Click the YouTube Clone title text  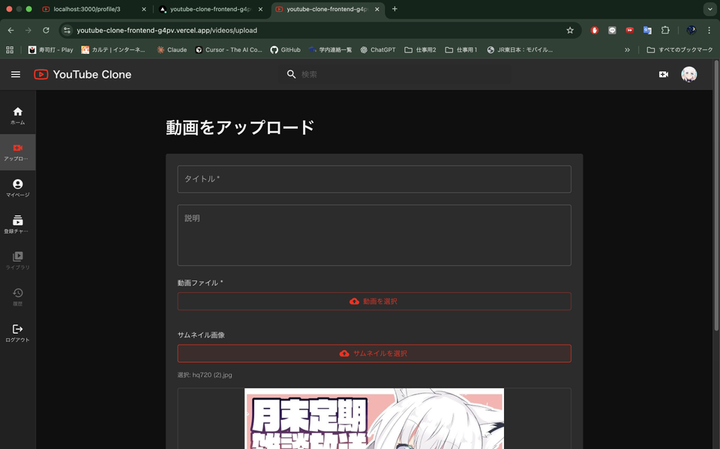92,74
